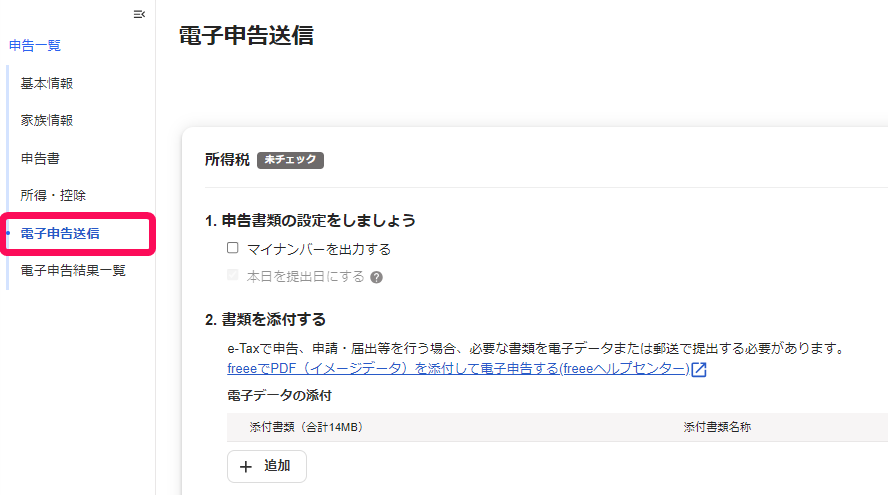Screen dimensions: 888x495
Task: Click the 未チェック status badge
Action: coord(291,160)
